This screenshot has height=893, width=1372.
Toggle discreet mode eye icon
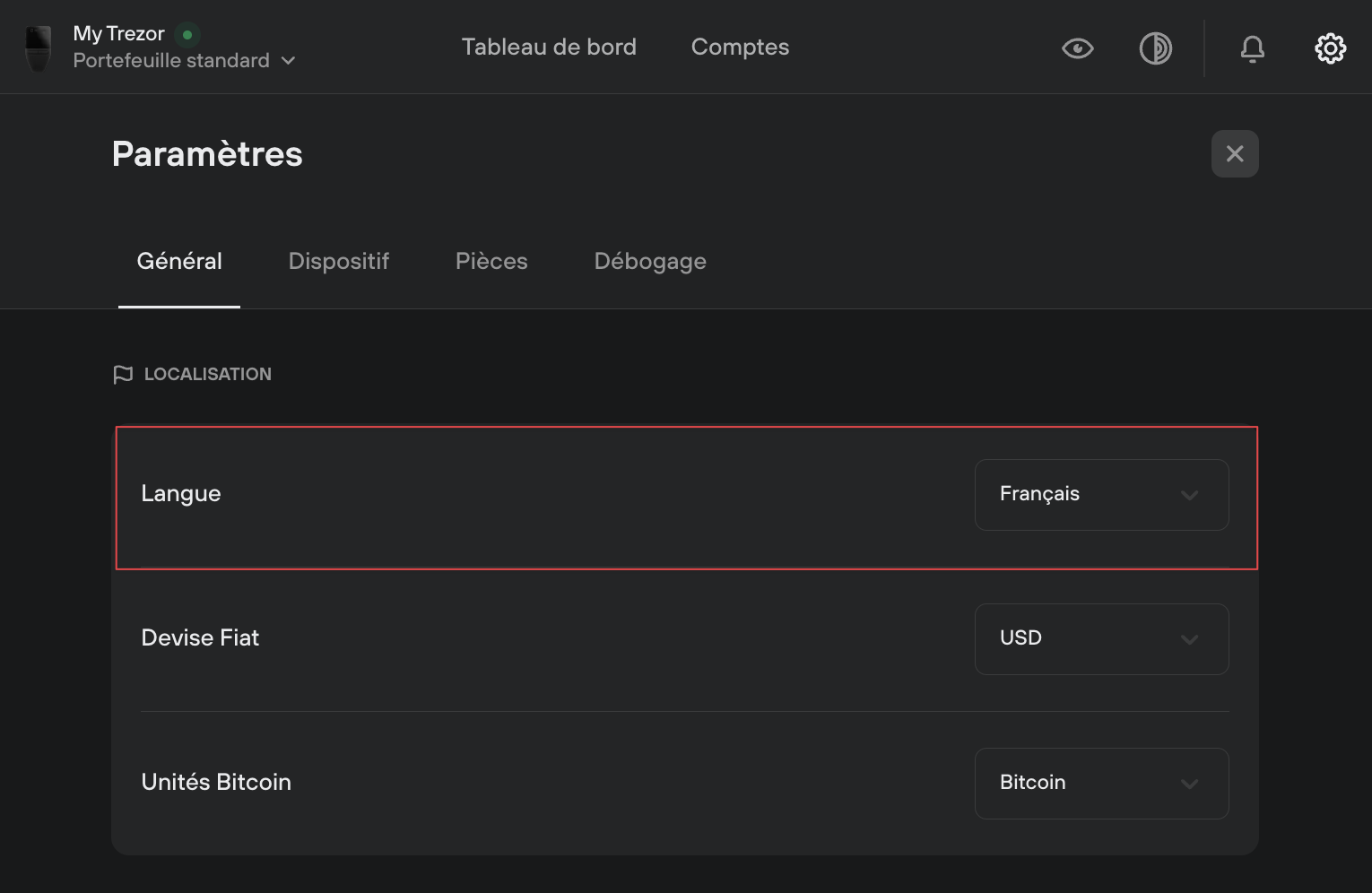1077,48
